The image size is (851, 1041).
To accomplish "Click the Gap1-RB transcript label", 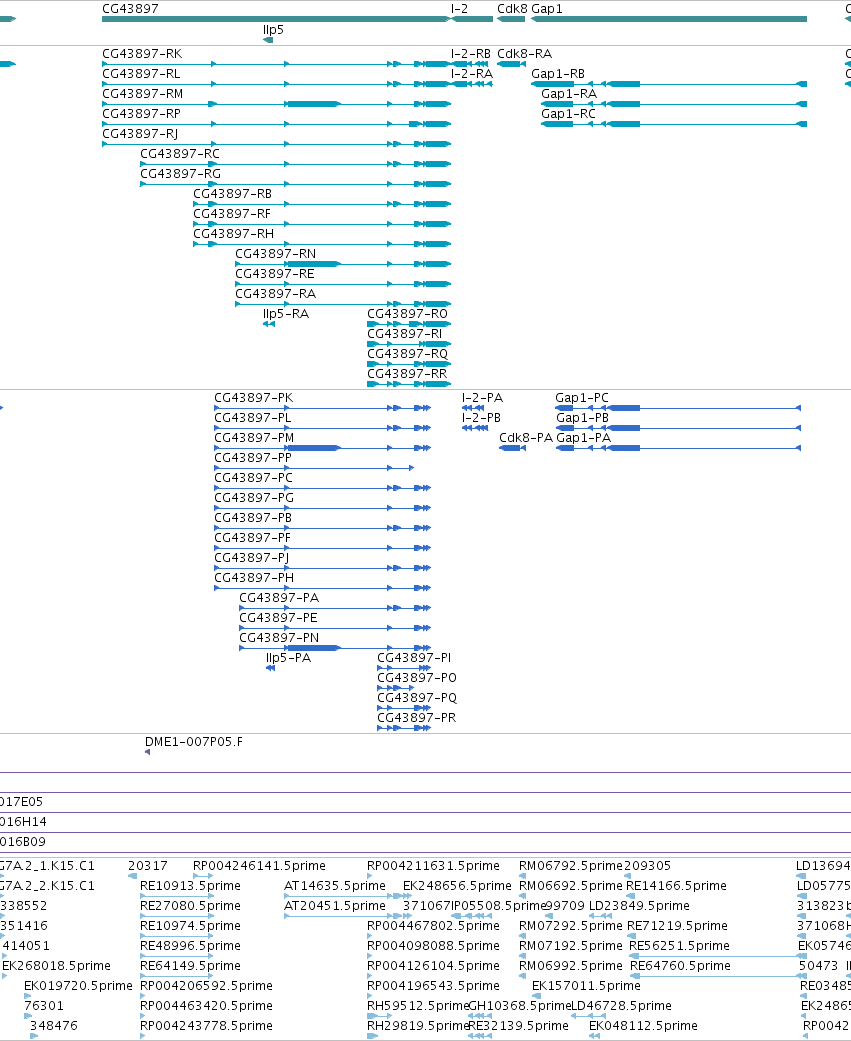I will pyautogui.click(x=558, y=74).
